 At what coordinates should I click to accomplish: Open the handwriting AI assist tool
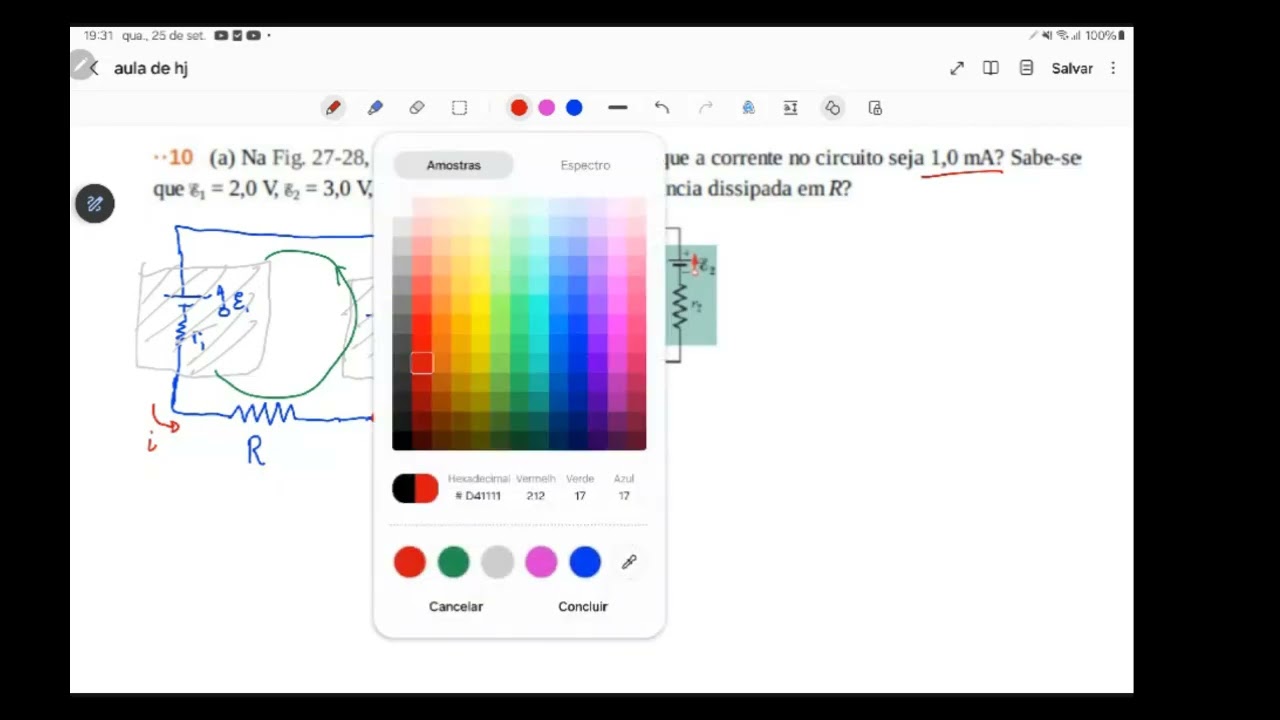[748, 108]
